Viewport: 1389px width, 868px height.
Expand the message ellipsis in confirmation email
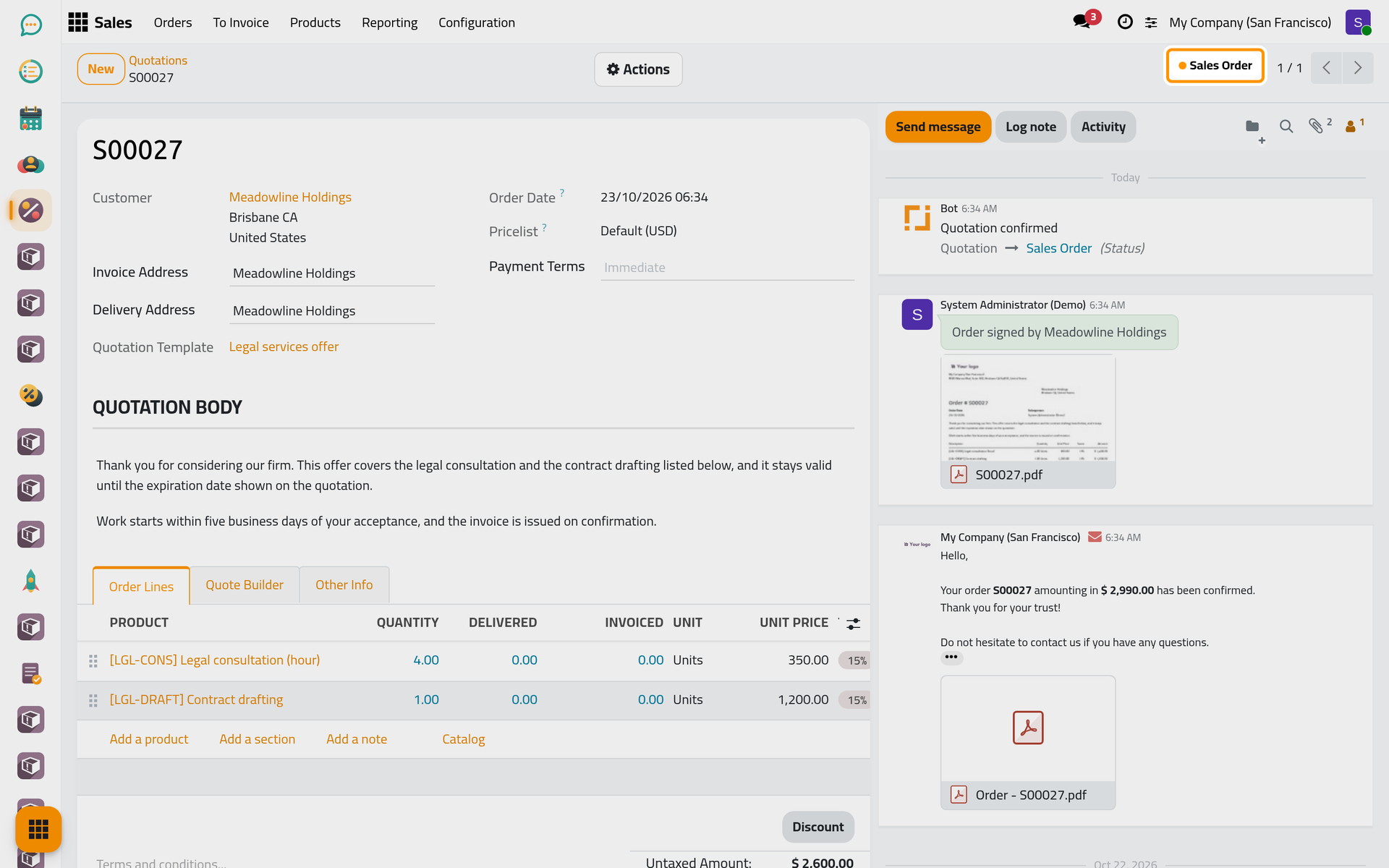tap(951, 658)
